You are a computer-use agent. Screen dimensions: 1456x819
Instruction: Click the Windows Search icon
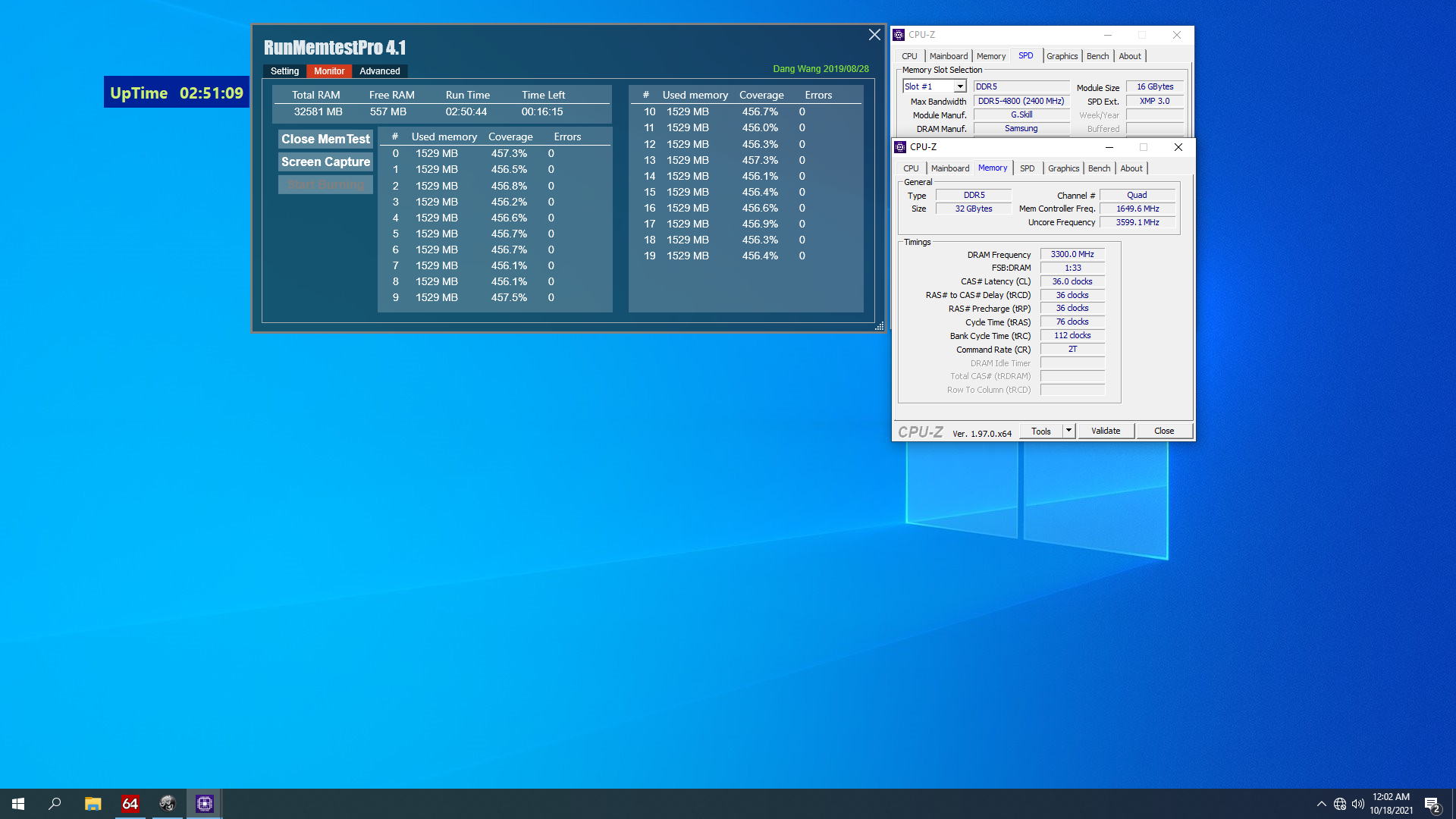tap(54, 803)
